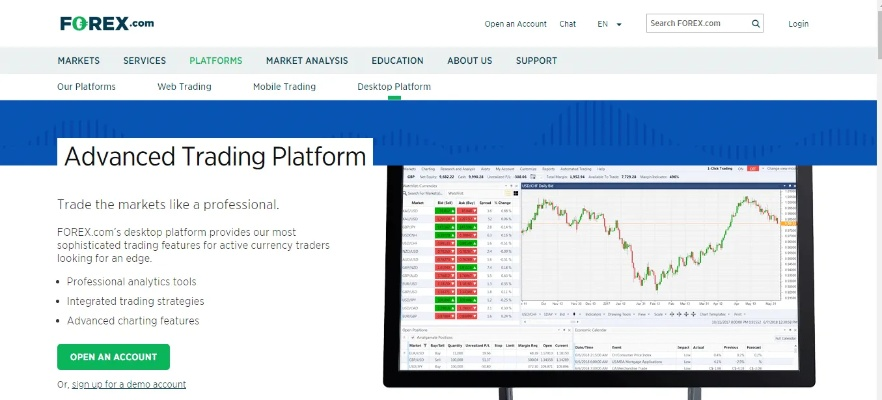Switch to Web Trading tab
The image size is (882, 400).
(184, 87)
